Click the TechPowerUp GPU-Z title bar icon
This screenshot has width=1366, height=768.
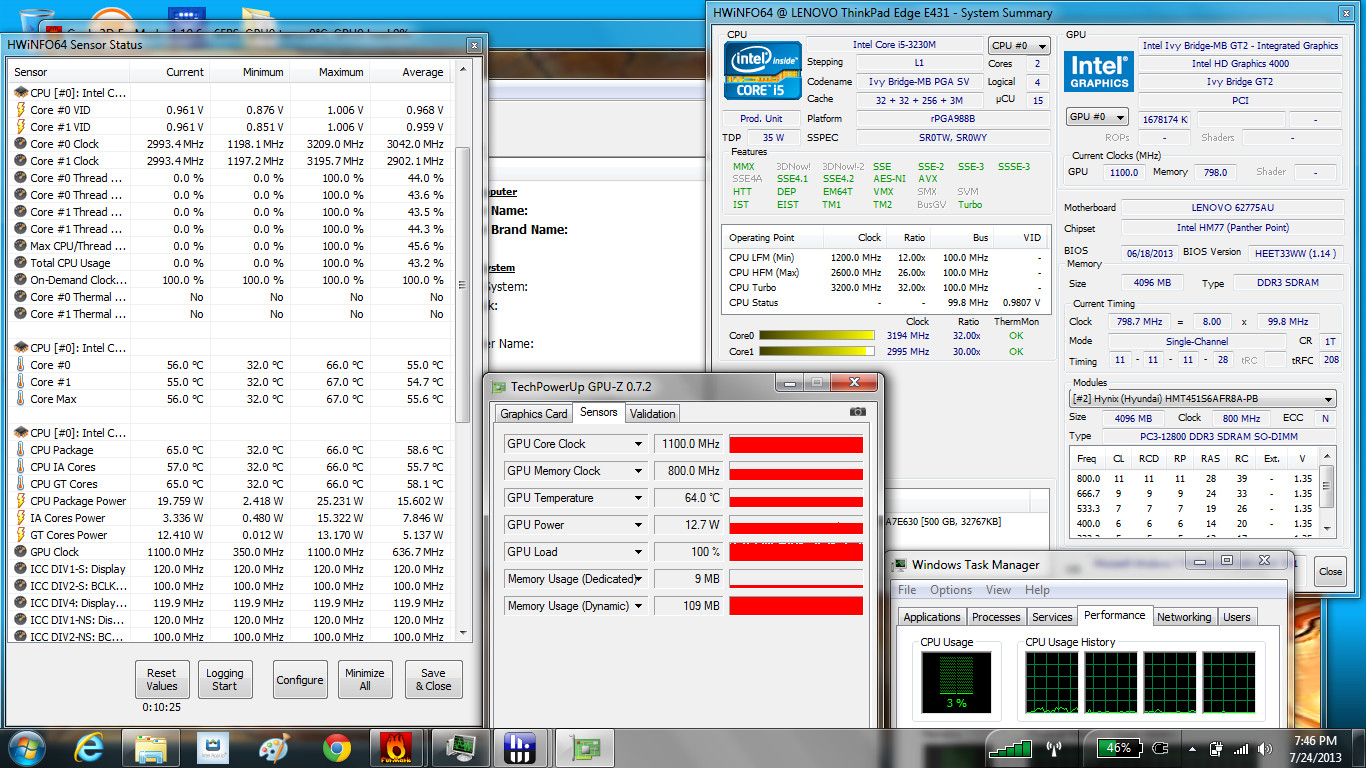pos(497,386)
